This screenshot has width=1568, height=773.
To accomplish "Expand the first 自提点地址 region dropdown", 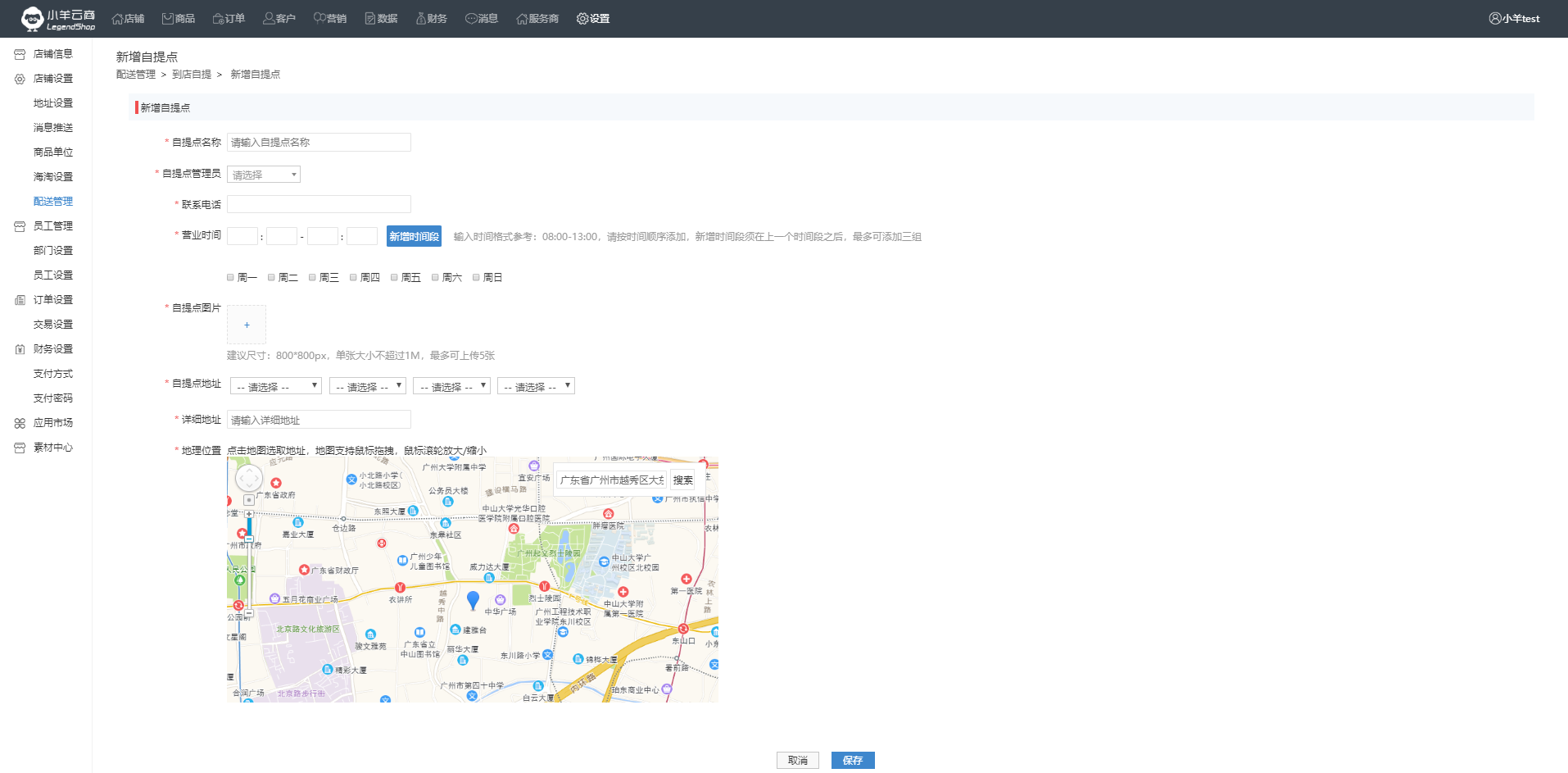I will 276,386.
